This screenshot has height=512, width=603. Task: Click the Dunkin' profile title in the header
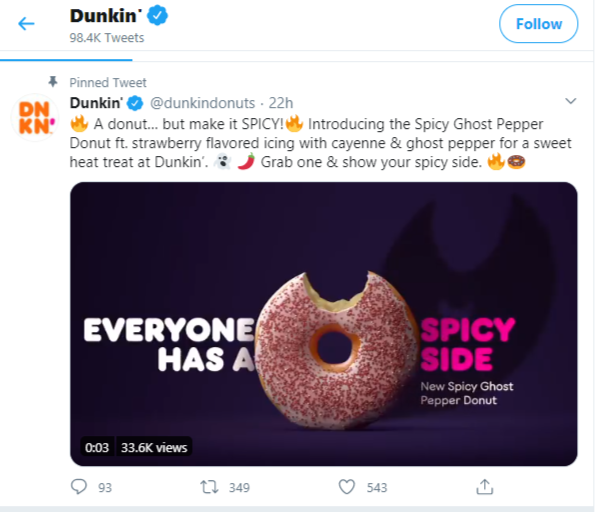pyautogui.click(x=107, y=16)
